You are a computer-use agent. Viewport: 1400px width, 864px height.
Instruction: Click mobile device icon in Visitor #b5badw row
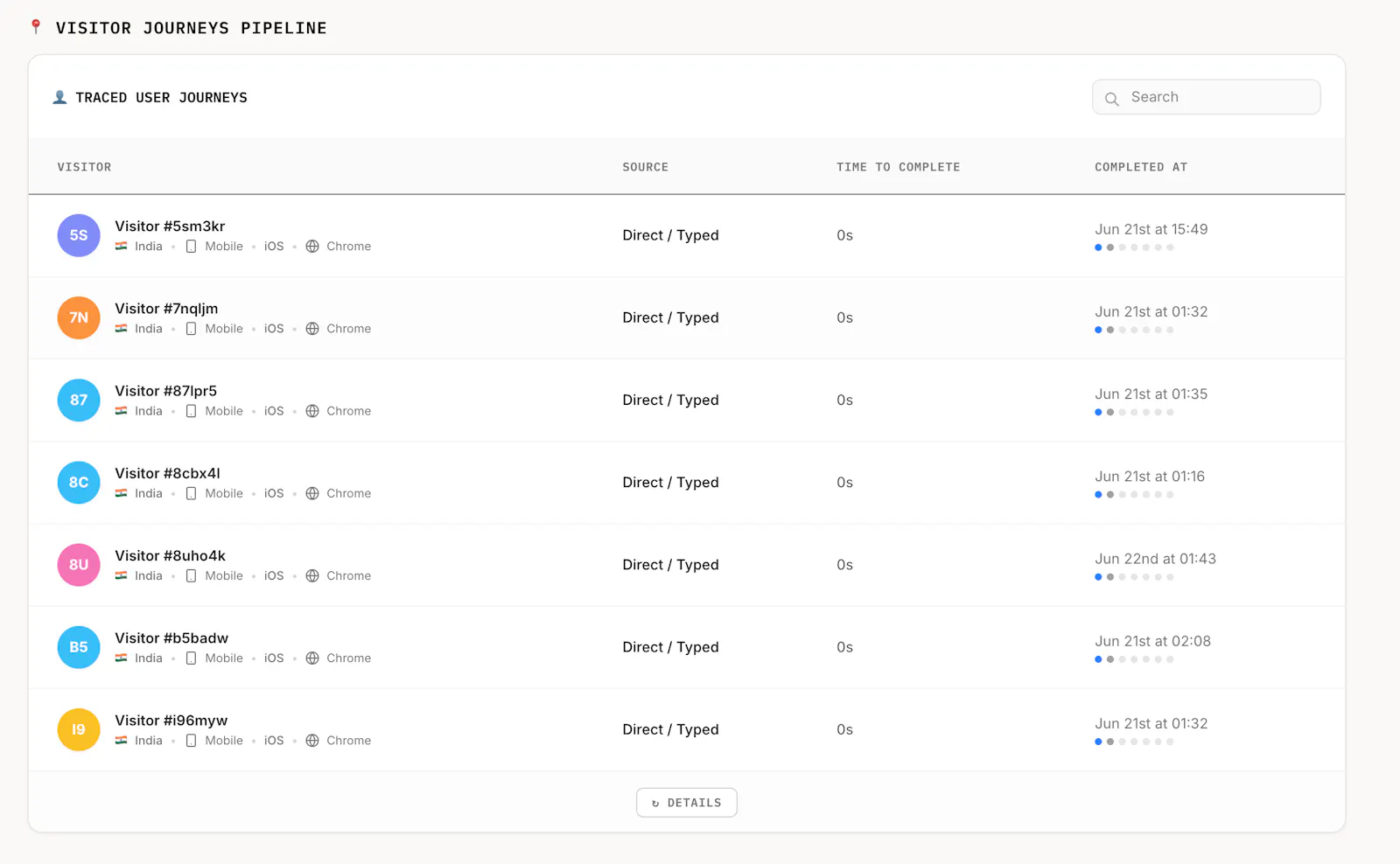click(191, 658)
